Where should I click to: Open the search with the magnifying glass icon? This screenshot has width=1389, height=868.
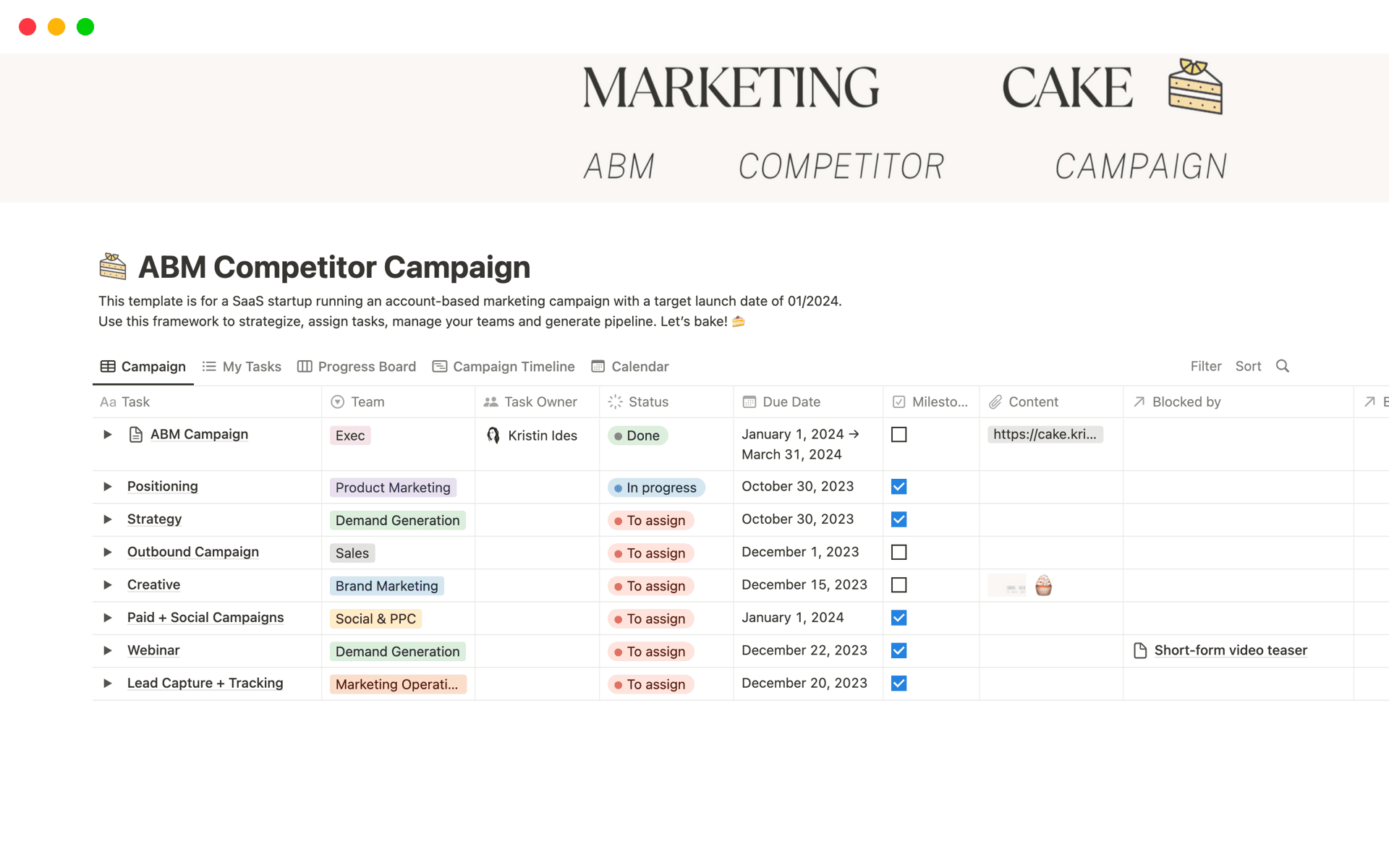1283,366
